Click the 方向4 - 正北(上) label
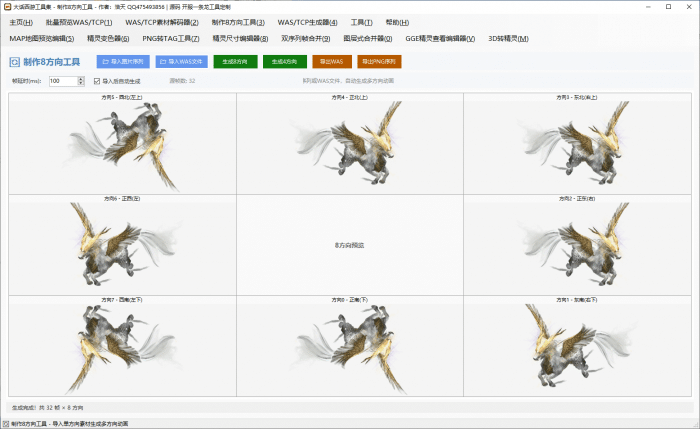 pyautogui.click(x=350, y=97)
